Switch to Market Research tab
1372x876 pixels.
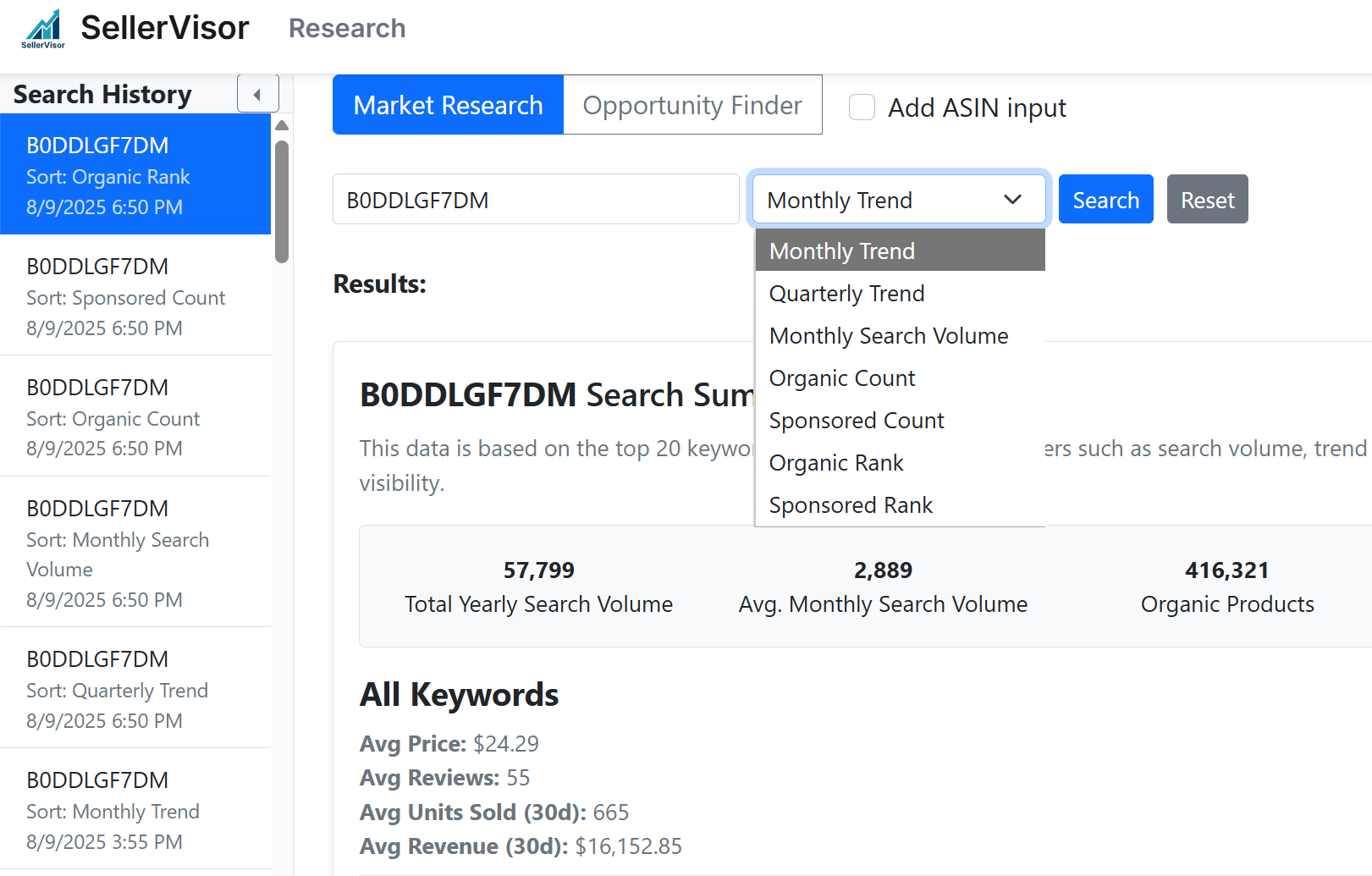(448, 105)
